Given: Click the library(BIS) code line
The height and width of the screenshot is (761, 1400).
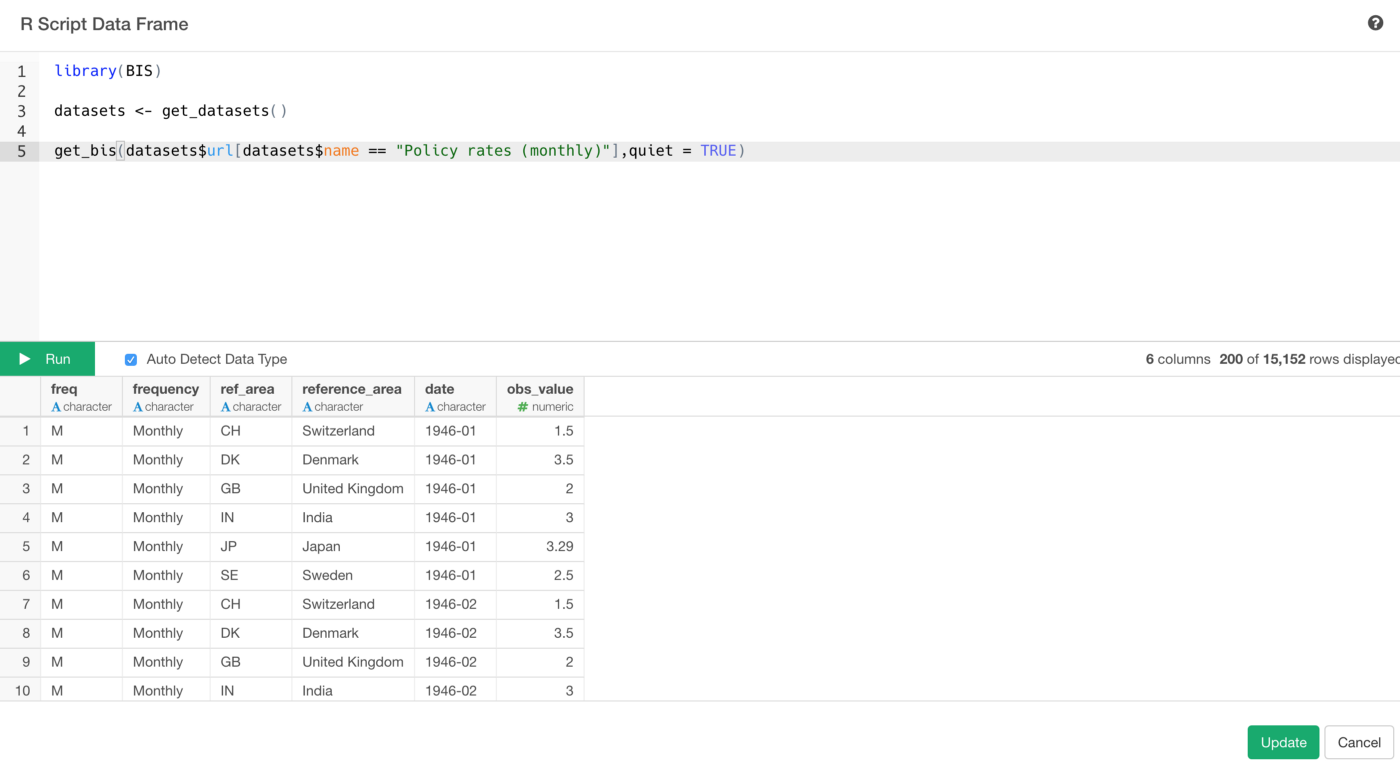Looking at the screenshot, I should point(108,71).
